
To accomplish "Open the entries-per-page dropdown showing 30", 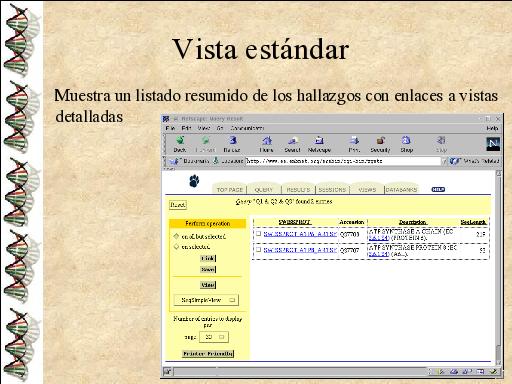I will (x=214, y=337).
